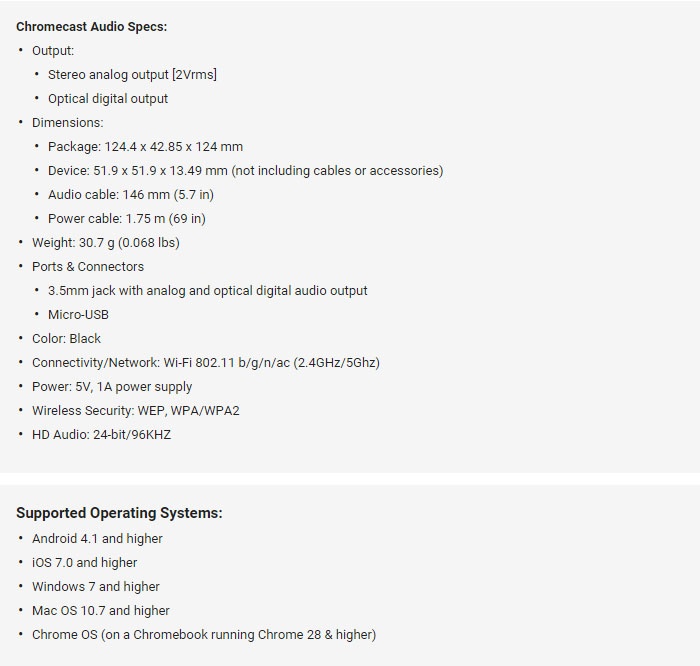Click the "HD Audio: 24-bit/96KHZ" line
This screenshot has width=700, height=666.
point(101,435)
